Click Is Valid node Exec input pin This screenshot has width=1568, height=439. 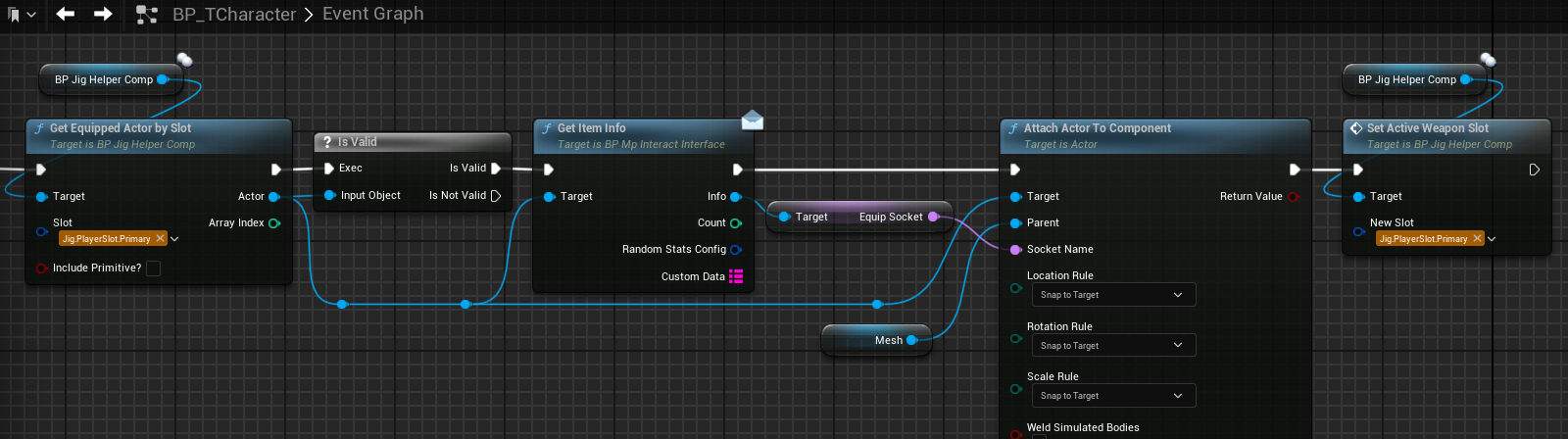click(329, 169)
